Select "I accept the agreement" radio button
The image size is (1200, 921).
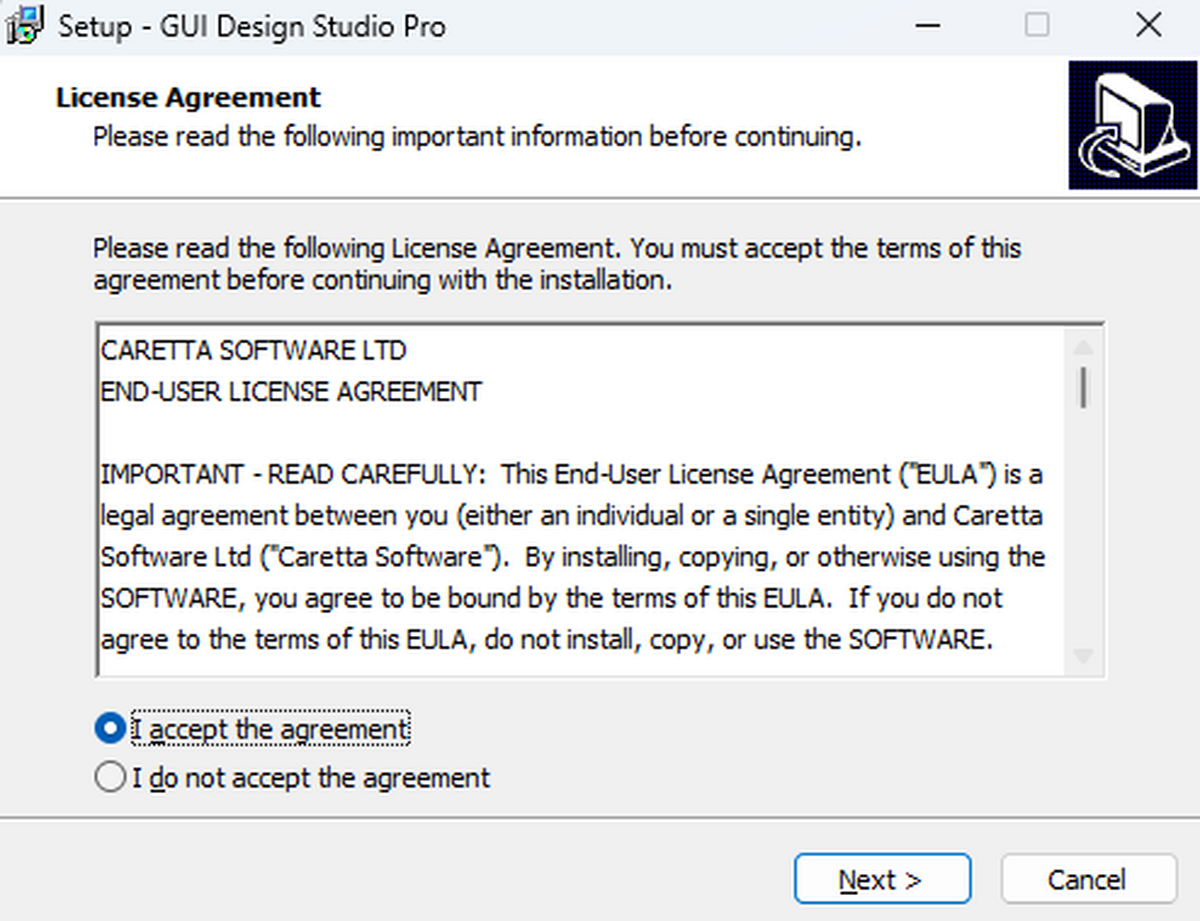[110, 728]
